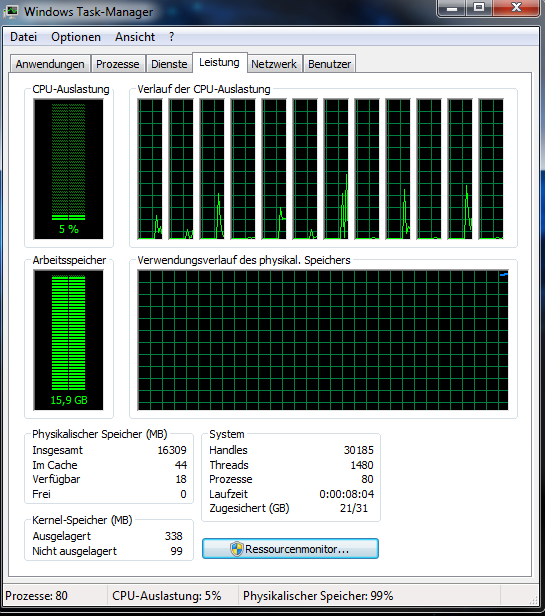Open the Optionen menu
The width and height of the screenshot is (545, 616).
[76, 37]
